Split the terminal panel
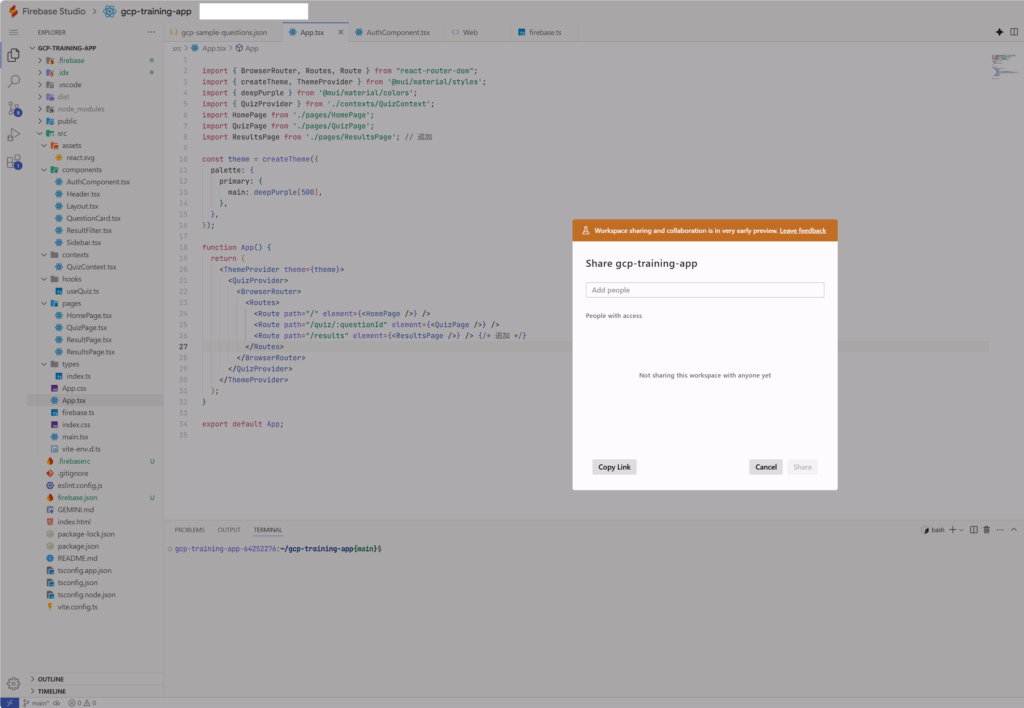 pyautogui.click(x=975, y=529)
